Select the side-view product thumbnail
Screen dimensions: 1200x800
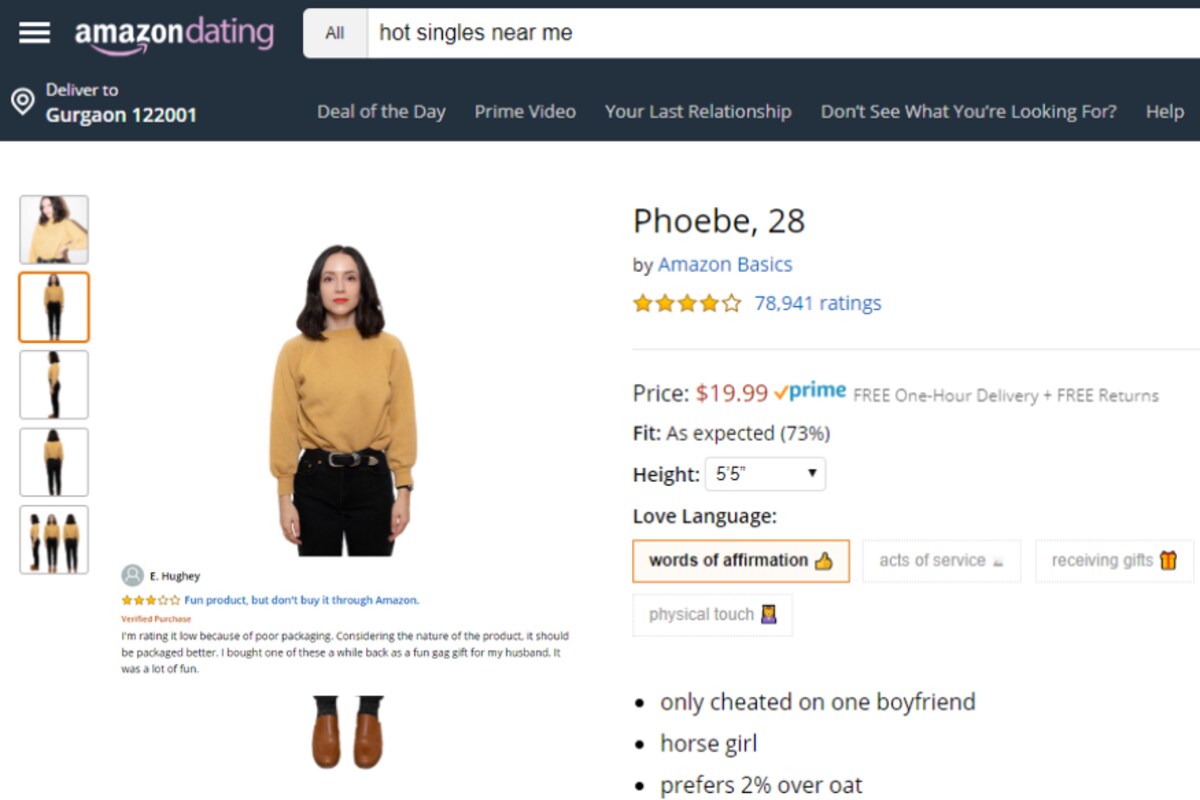pyautogui.click(x=54, y=385)
